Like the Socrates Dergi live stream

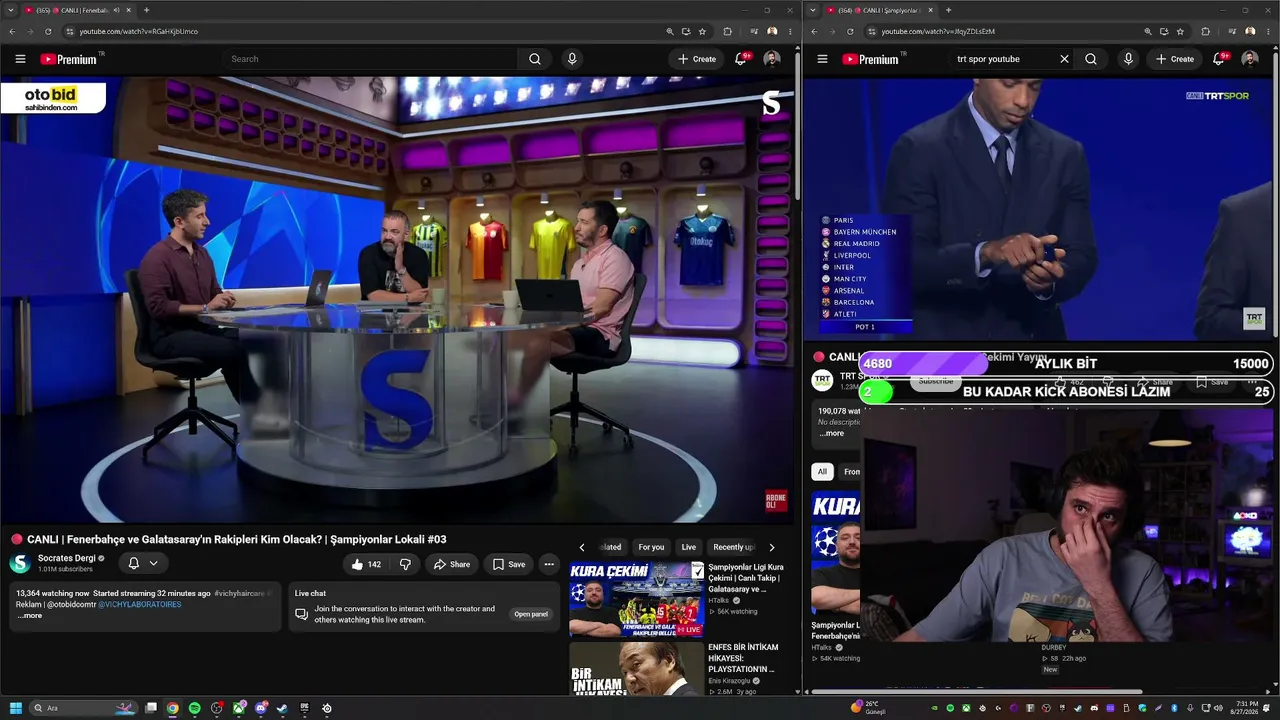(x=365, y=564)
